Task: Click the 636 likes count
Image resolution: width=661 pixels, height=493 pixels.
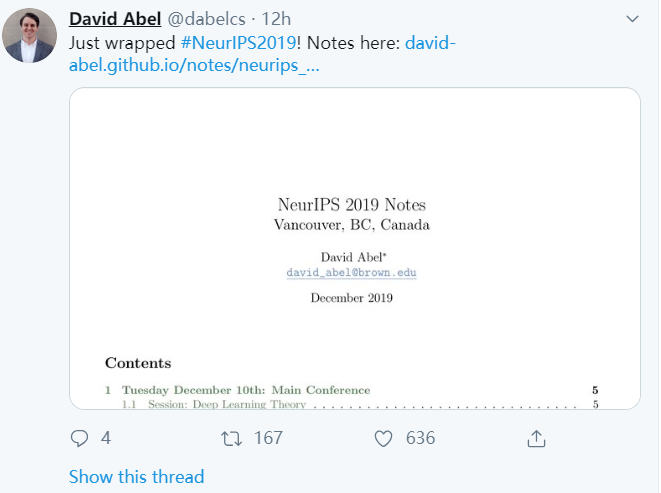Action: 420,438
